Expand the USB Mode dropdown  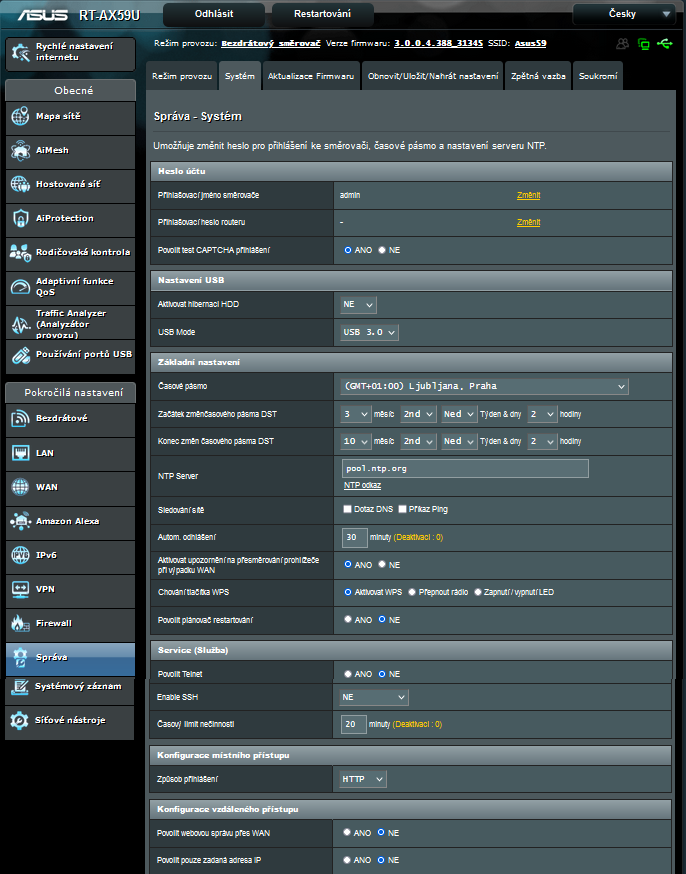coord(369,332)
